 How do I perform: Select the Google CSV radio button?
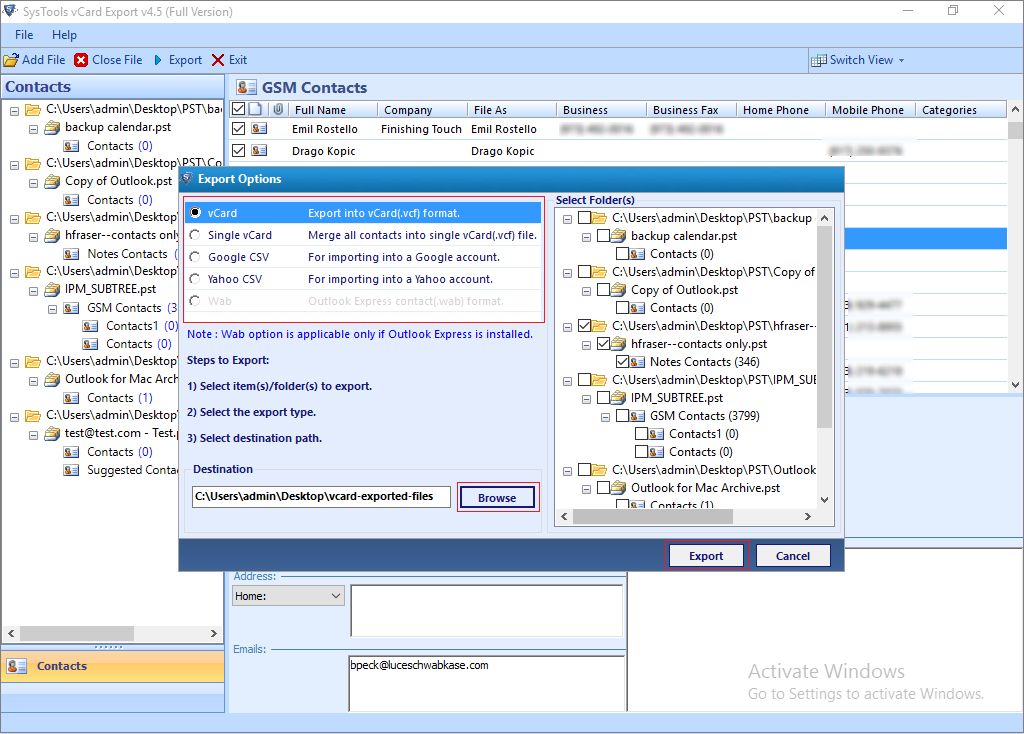[x=195, y=257]
